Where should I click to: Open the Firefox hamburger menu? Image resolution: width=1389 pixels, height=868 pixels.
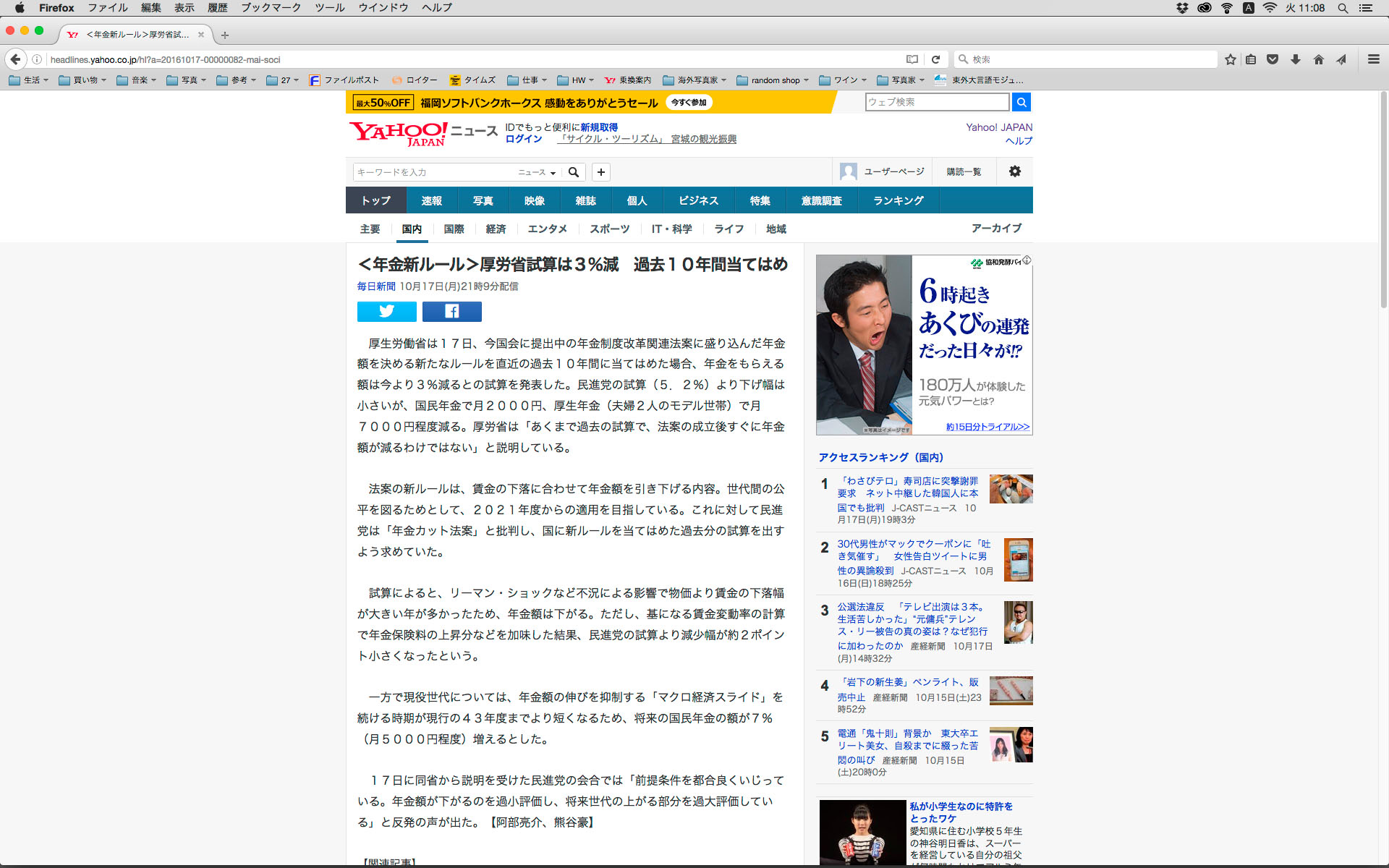tap(1373, 59)
